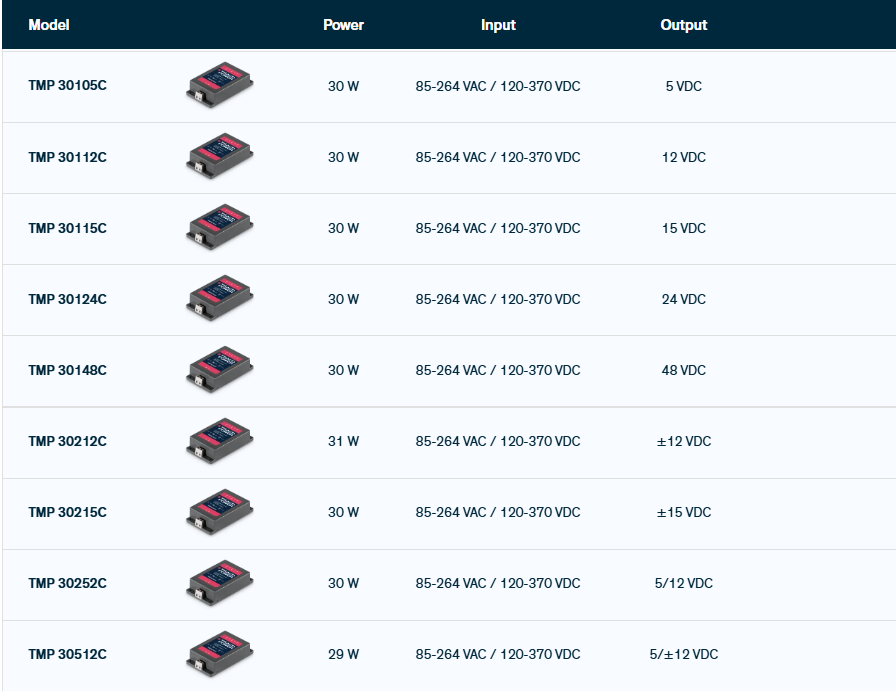Viewport: 896px width, 691px height.
Task: Click the TMP 30252C model link
Action: (67, 583)
